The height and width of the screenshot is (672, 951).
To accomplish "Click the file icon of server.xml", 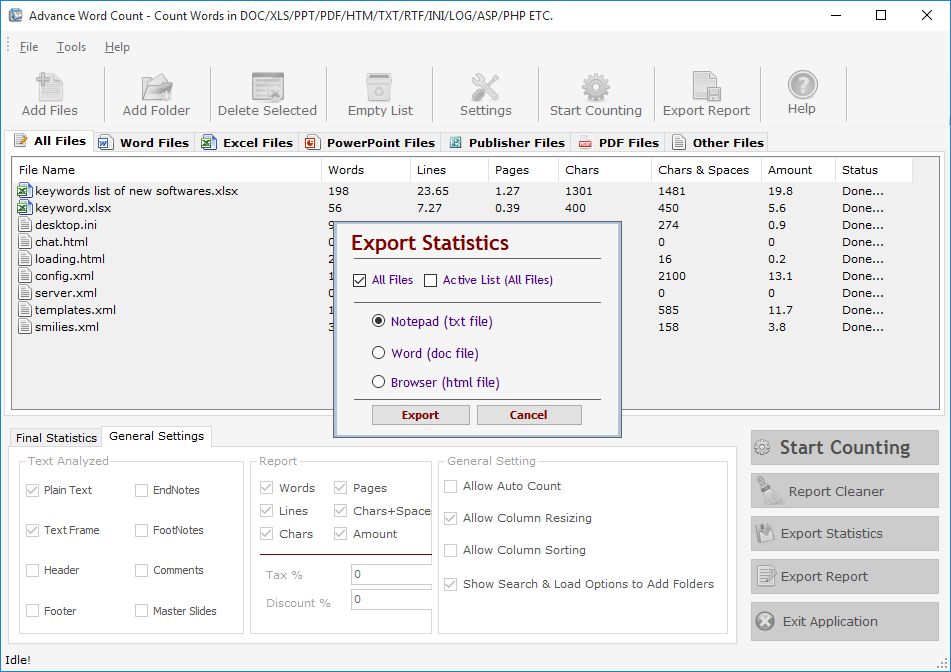I will 25,293.
